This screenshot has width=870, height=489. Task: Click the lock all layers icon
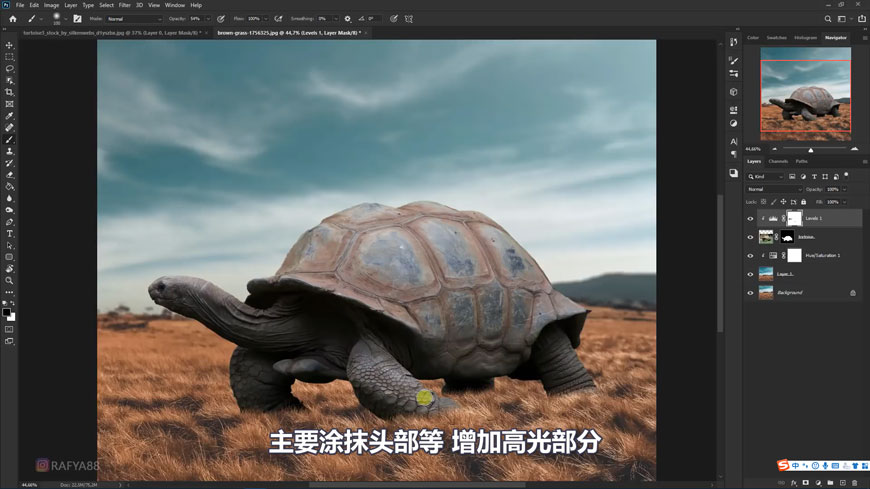(x=803, y=202)
